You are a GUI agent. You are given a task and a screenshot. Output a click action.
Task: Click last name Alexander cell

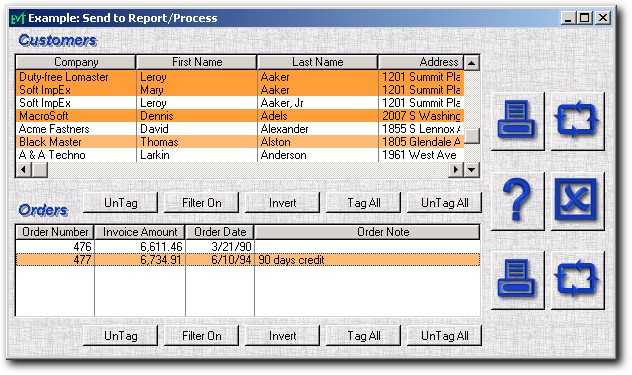318,129
